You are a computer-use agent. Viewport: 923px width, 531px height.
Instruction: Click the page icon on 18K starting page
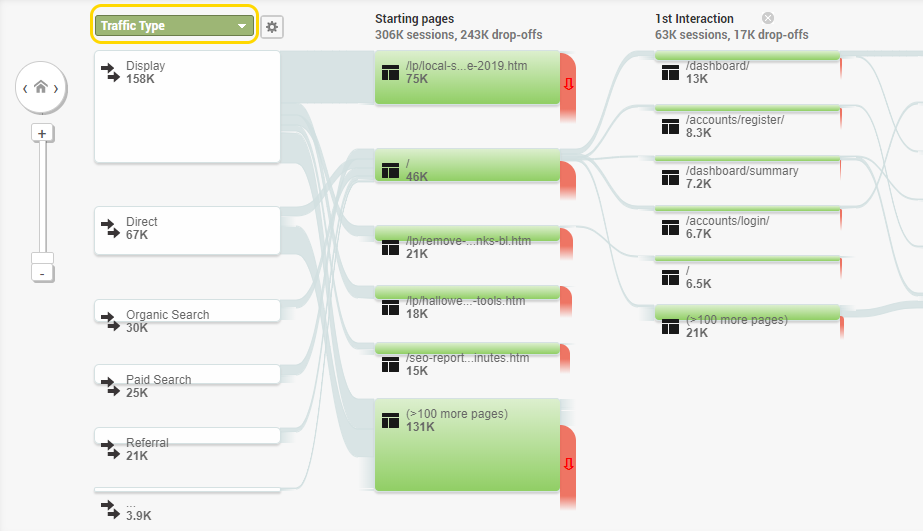[x=390, y=307]
